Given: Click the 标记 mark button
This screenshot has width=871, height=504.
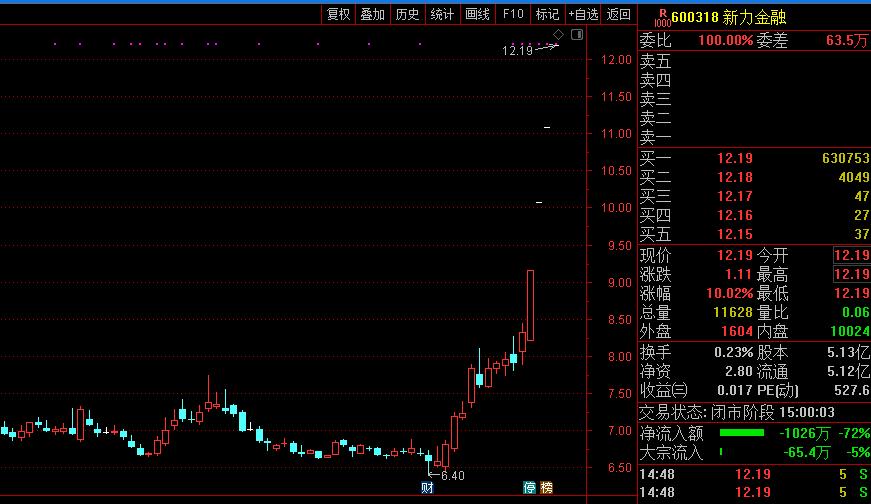Looking at the screenshot, I should [547, 14].
